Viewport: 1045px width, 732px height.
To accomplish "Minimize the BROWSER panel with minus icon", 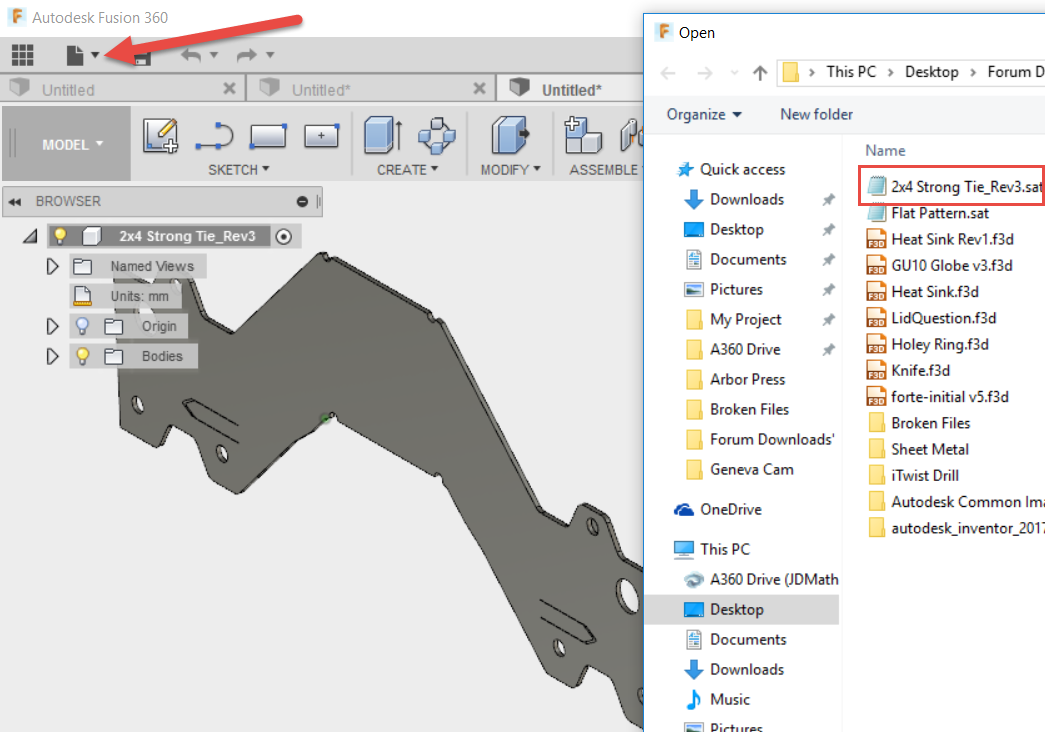I will (x=302, y=201).
